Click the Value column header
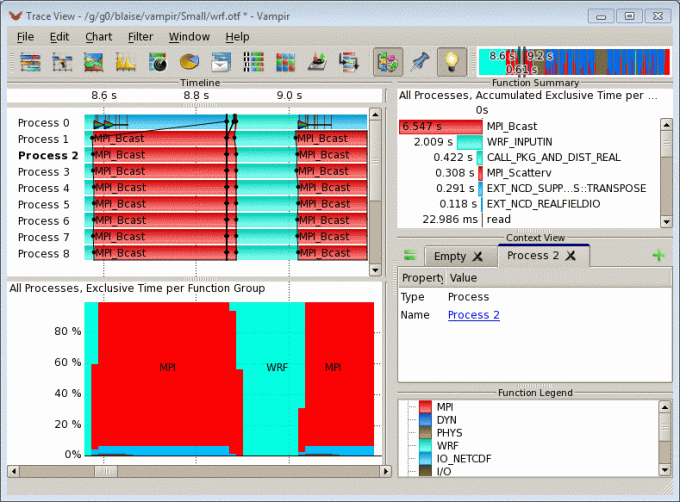This screenshot has width=680, height=502. coord(463,278)
